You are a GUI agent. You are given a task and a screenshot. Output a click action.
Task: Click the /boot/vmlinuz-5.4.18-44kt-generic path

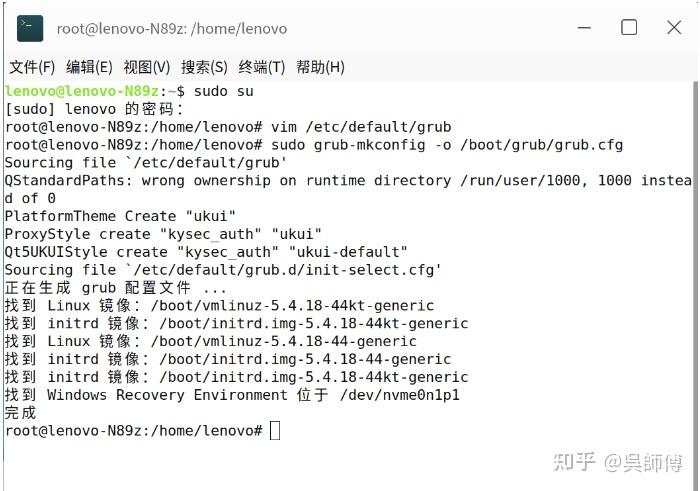pos(292,305)
